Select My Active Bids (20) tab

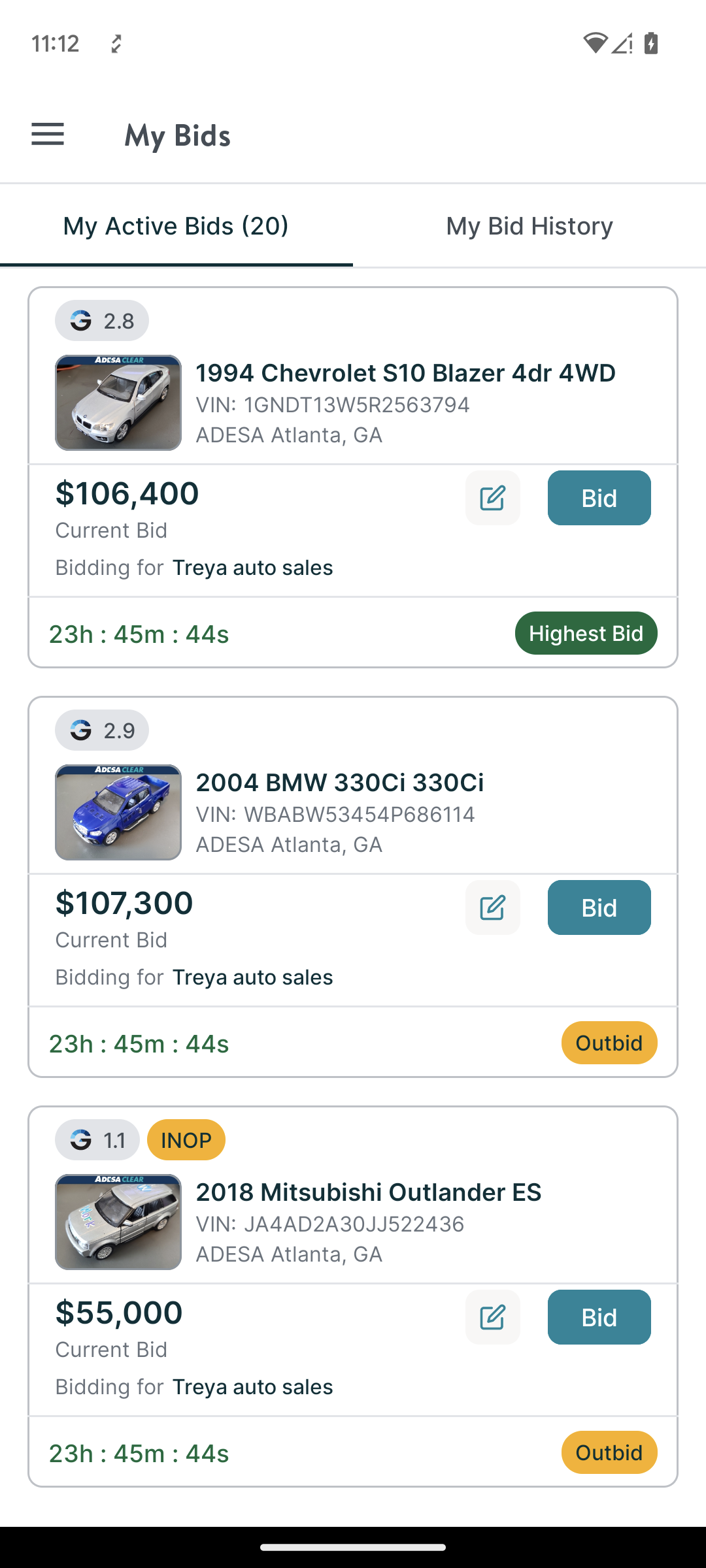pyautogui.click(x=176, y=226)
